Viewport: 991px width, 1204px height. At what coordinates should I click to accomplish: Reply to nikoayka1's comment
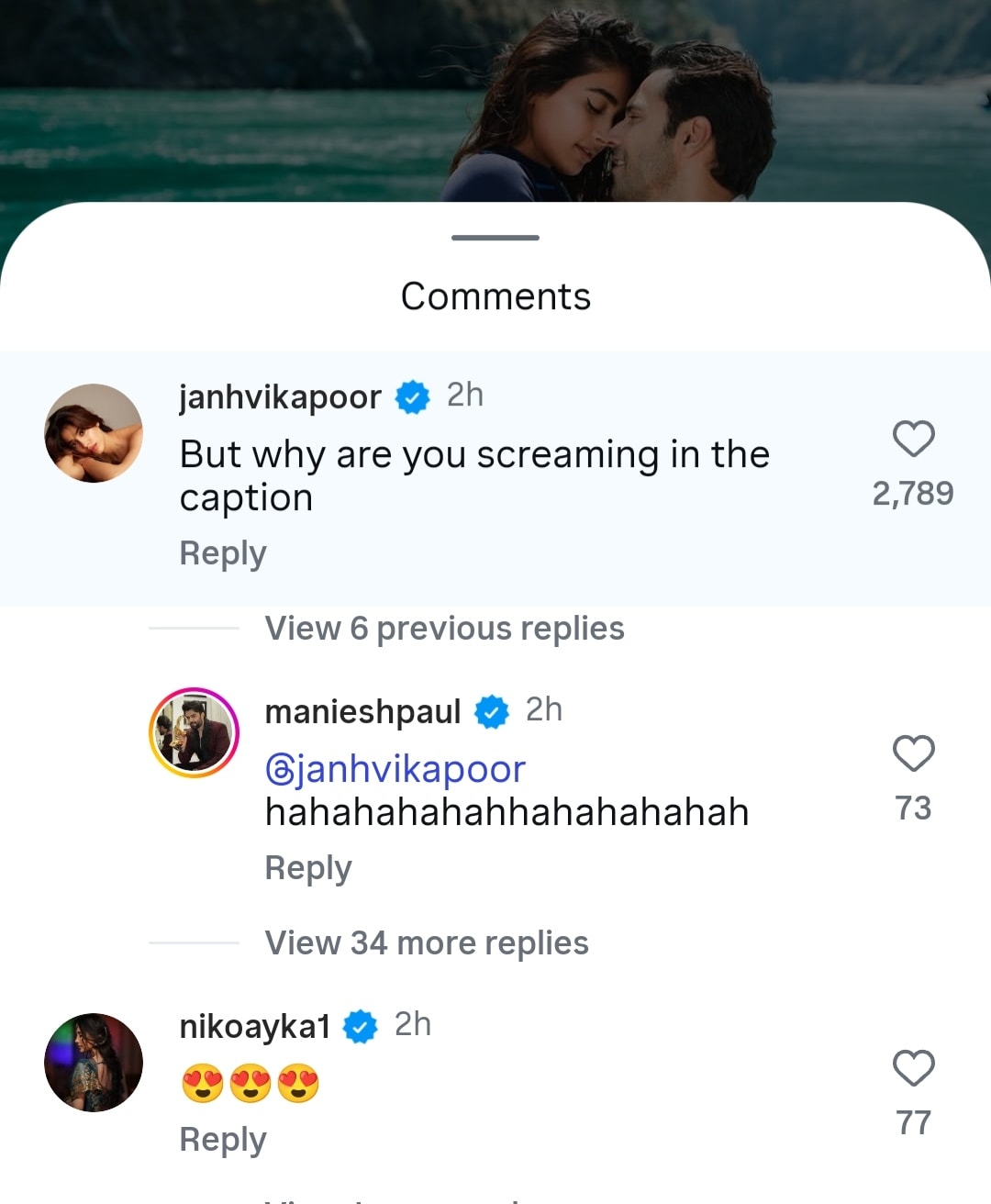(223, 1140)
